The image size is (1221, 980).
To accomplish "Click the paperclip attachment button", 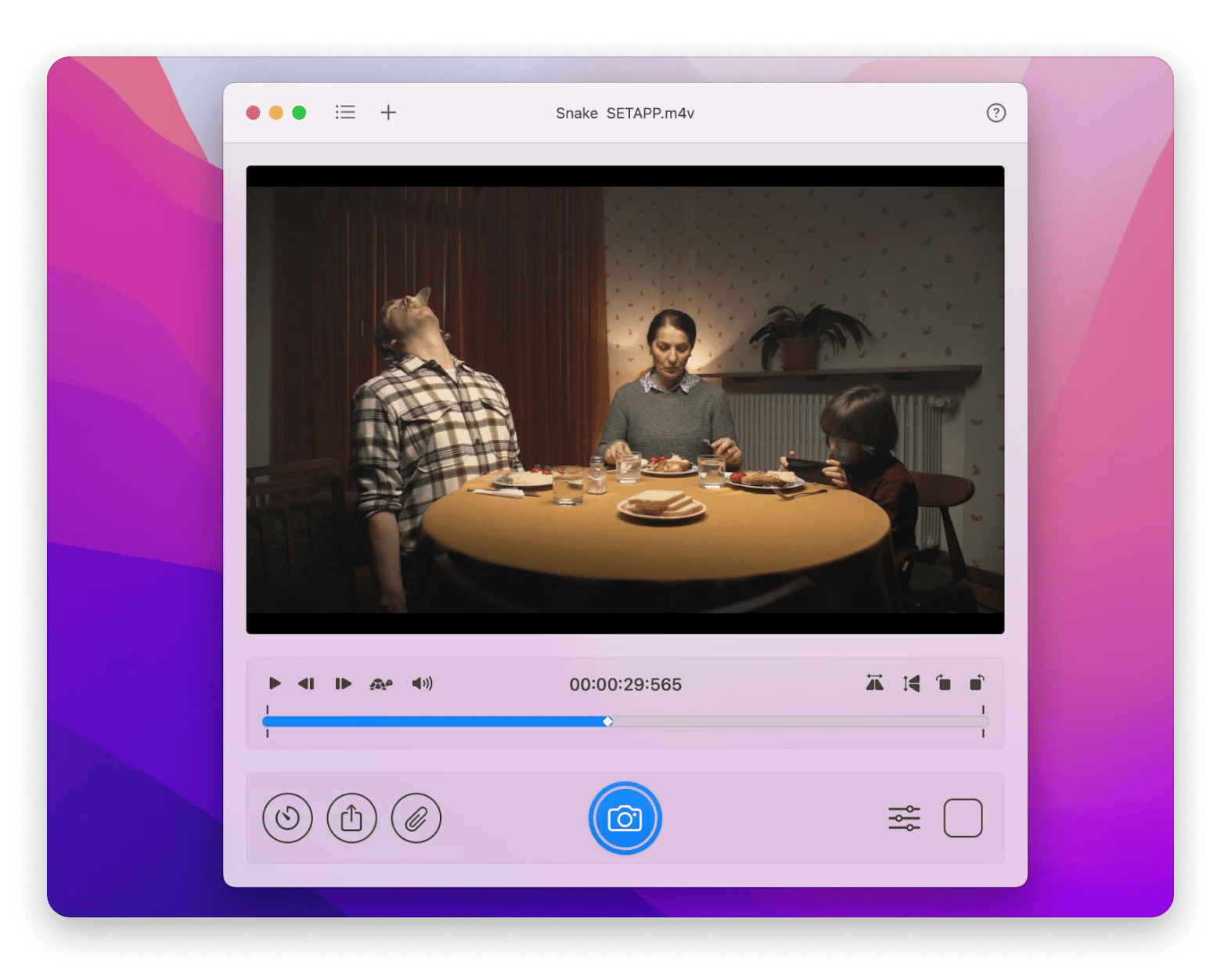I will coord(416,818).
